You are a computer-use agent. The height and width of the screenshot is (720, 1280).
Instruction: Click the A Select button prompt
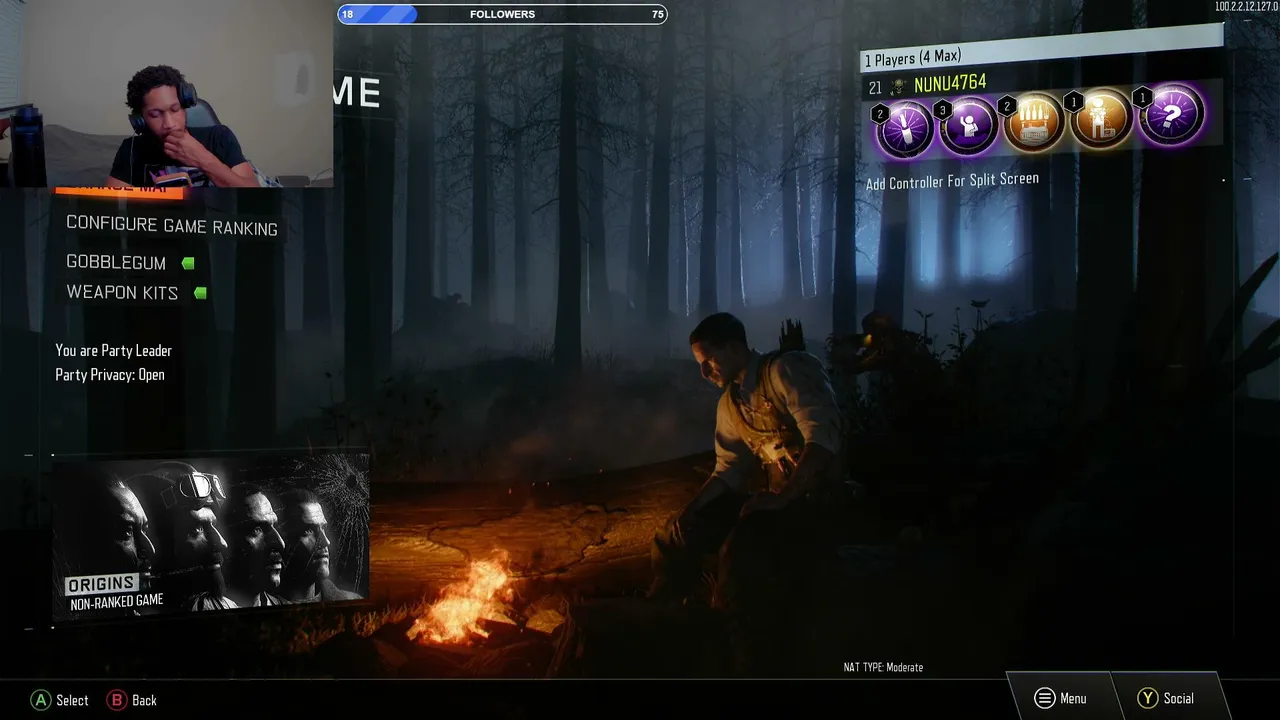click(59, 700)
